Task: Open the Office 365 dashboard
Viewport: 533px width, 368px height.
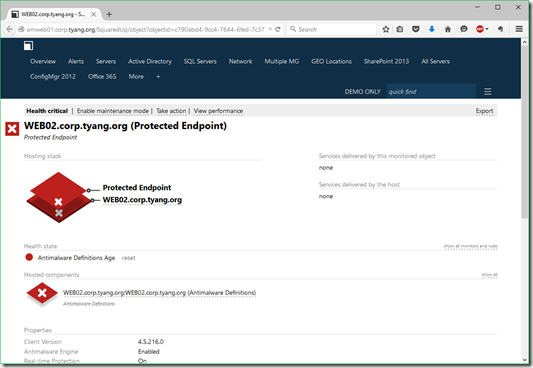Action: (x=102, y=76)
